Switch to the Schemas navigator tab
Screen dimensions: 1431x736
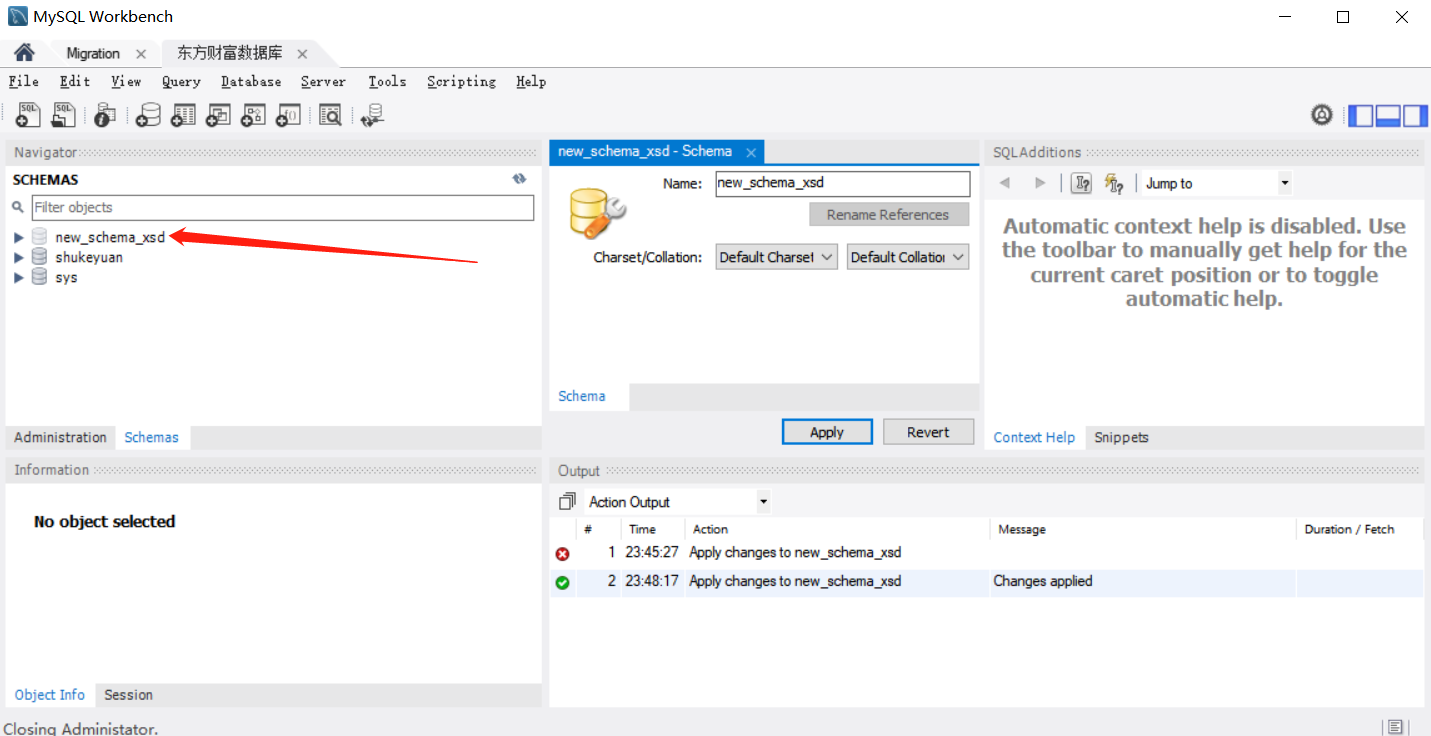[x=152, y=438]
